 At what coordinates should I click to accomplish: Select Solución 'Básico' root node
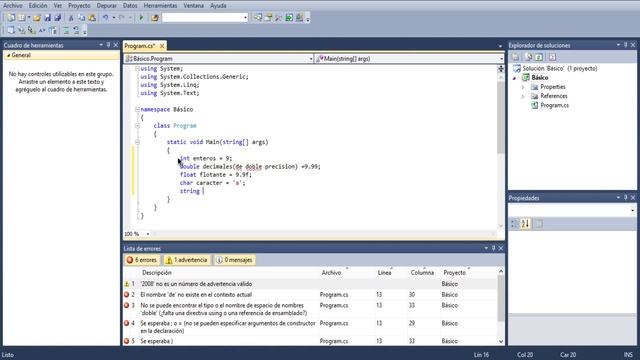click(x=560, y=69)
